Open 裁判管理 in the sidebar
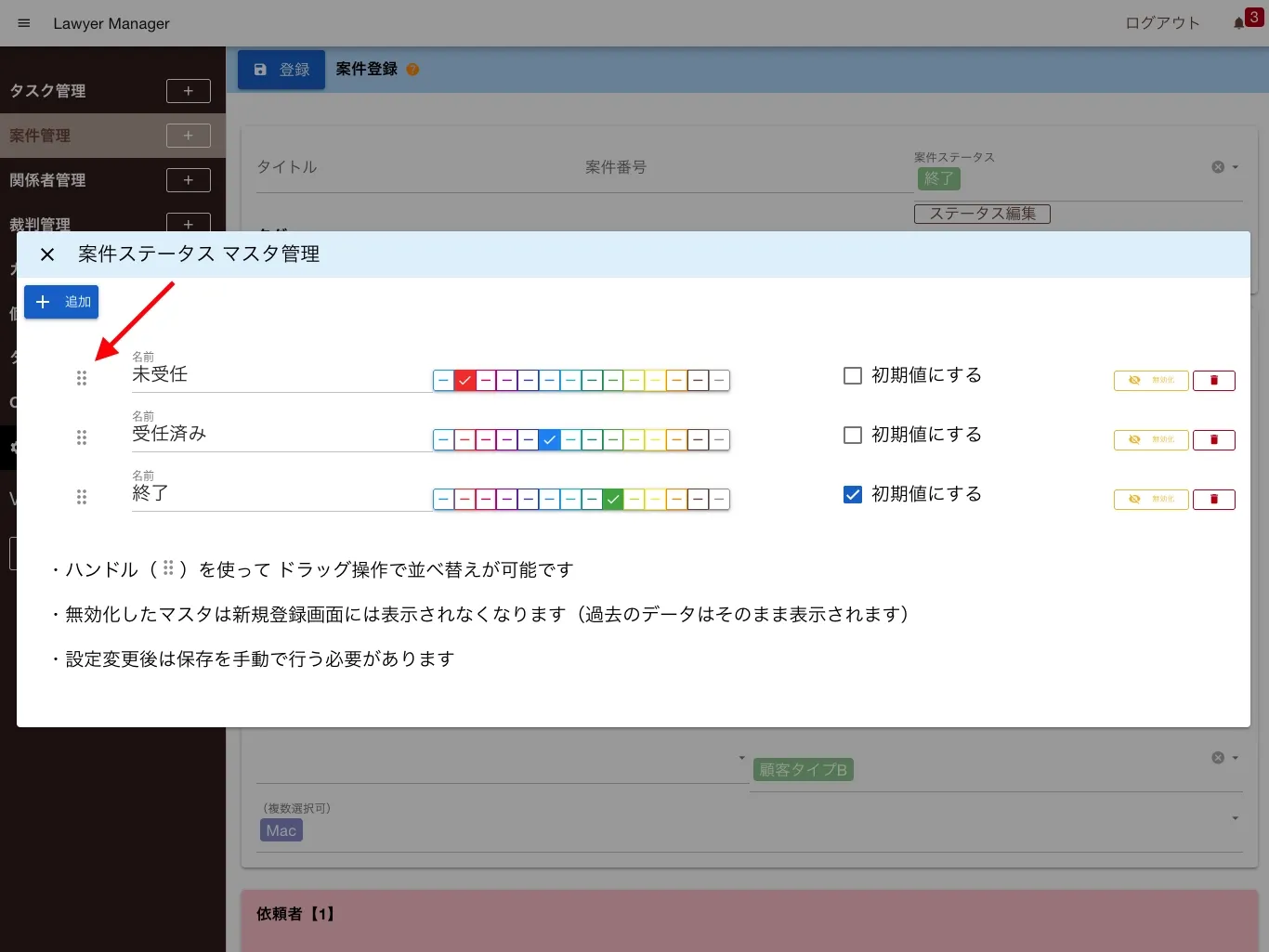The width and height of the screenshot is (1269, 952). 40,224
